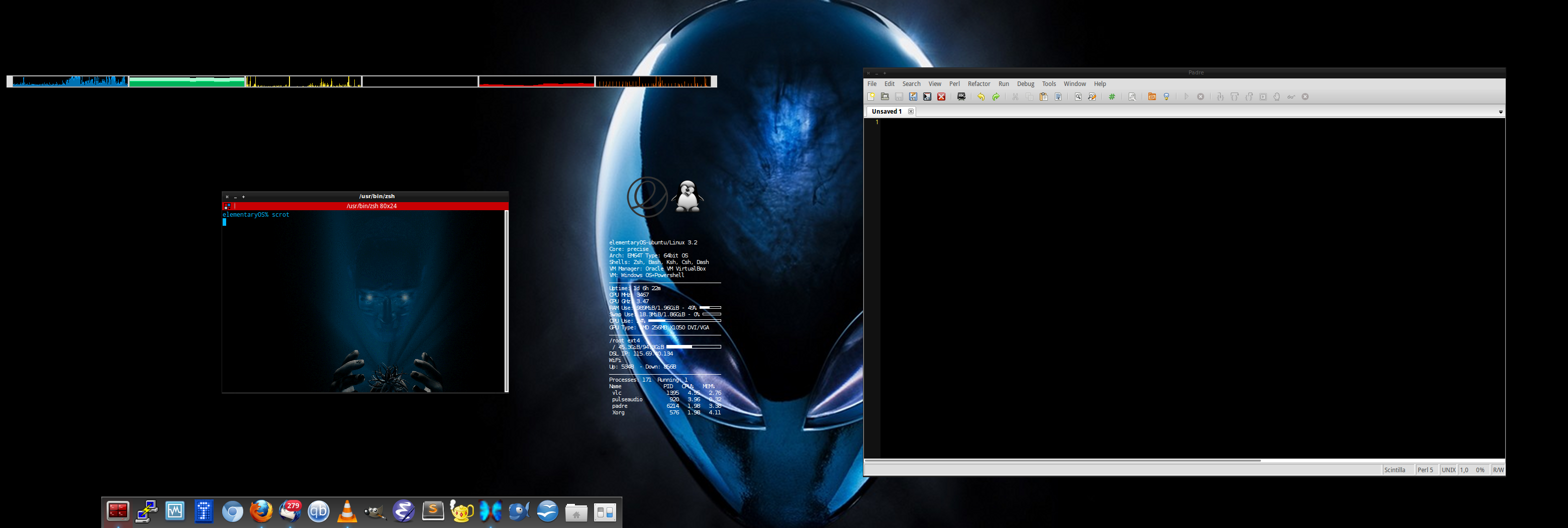Launch Terminator from the dock
Screen dimensions: 1568x528
118,511
